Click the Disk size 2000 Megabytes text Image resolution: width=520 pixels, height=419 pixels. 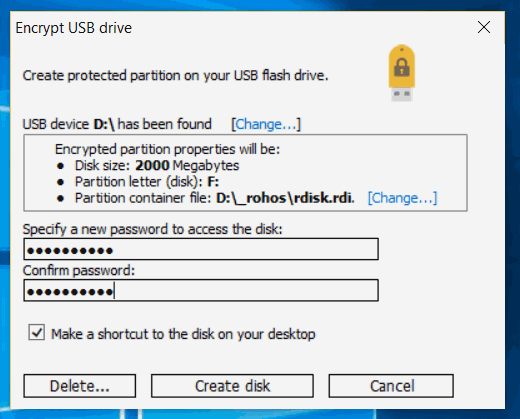pyautogui.click(x=157, y=166)
